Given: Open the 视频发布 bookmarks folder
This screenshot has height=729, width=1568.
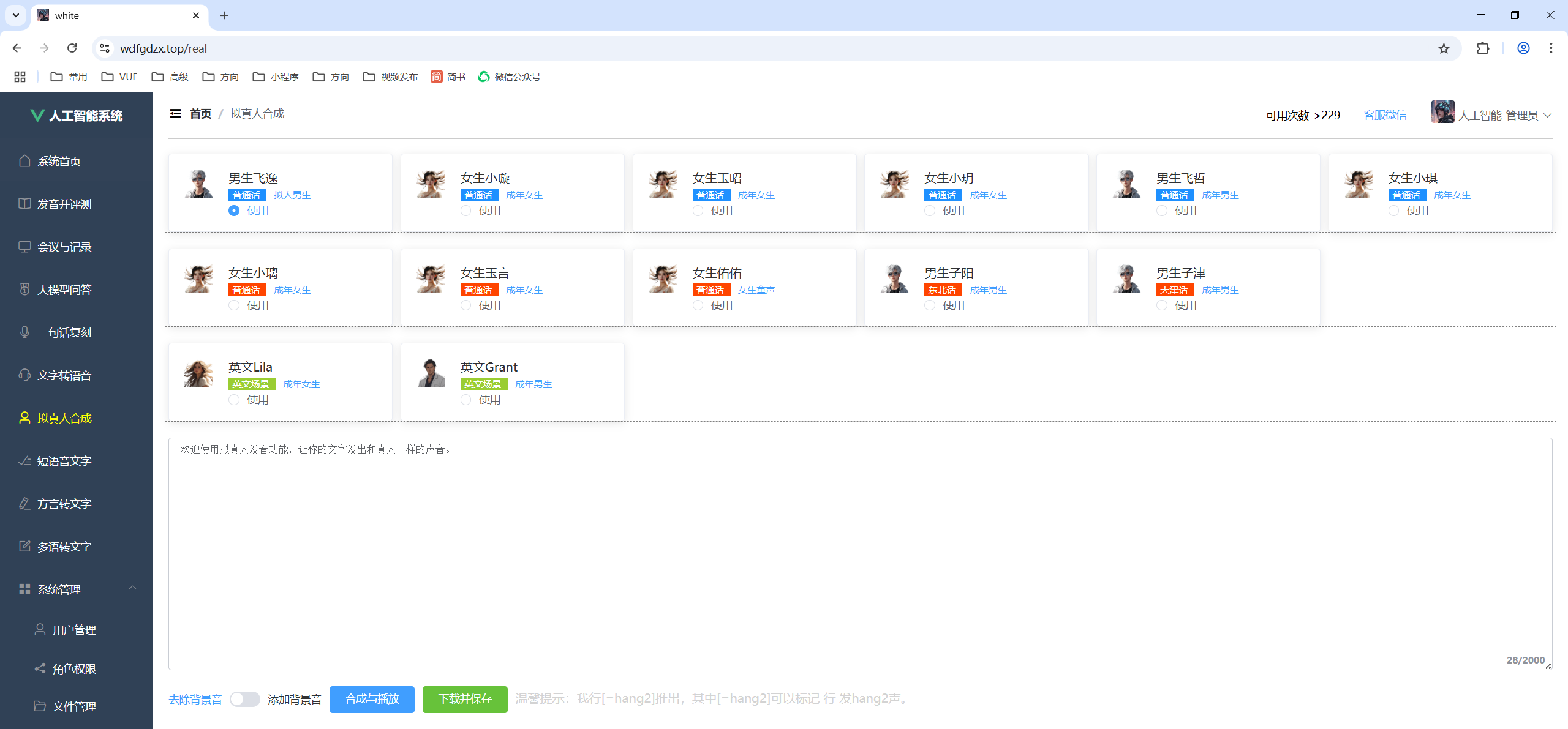Looking at the screenshot, I should click(x=390, y=77).
